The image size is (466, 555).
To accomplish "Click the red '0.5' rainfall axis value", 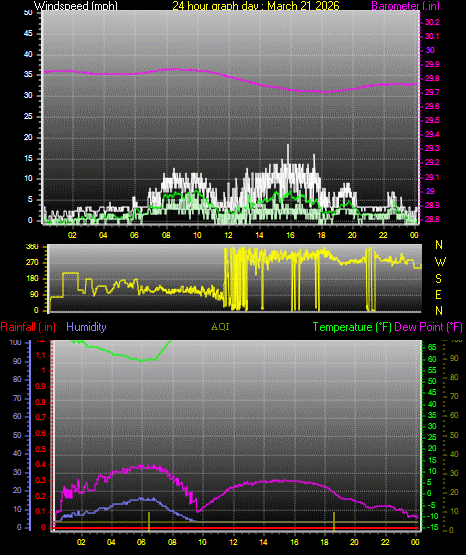I will pos(41,449).
